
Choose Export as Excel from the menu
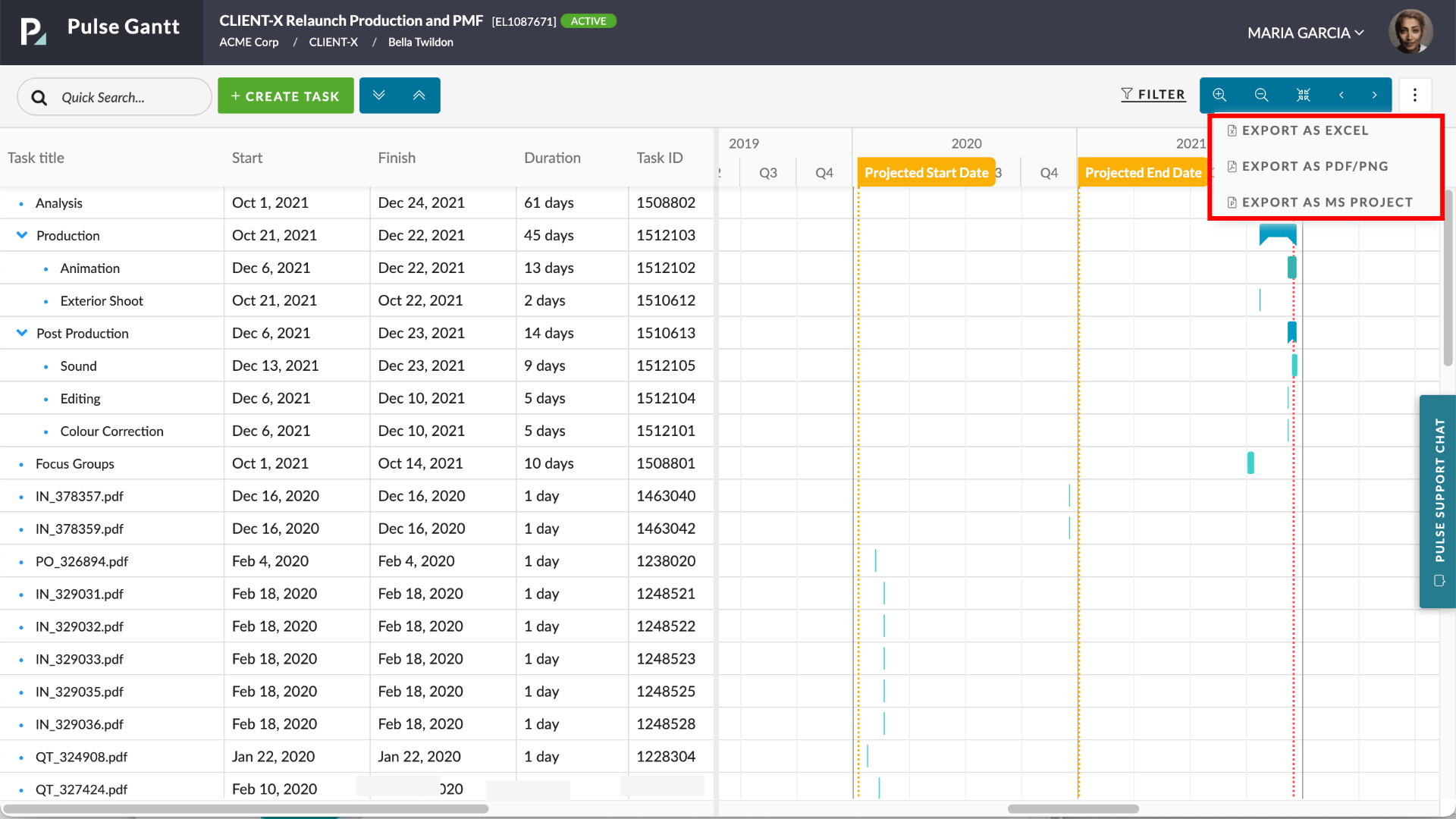click(x=1305, y=130)
